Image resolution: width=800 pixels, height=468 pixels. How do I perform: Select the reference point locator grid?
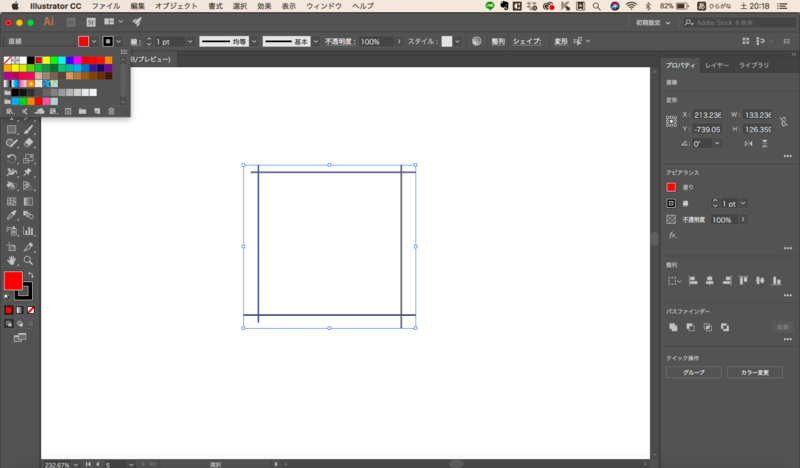(671, 121)
